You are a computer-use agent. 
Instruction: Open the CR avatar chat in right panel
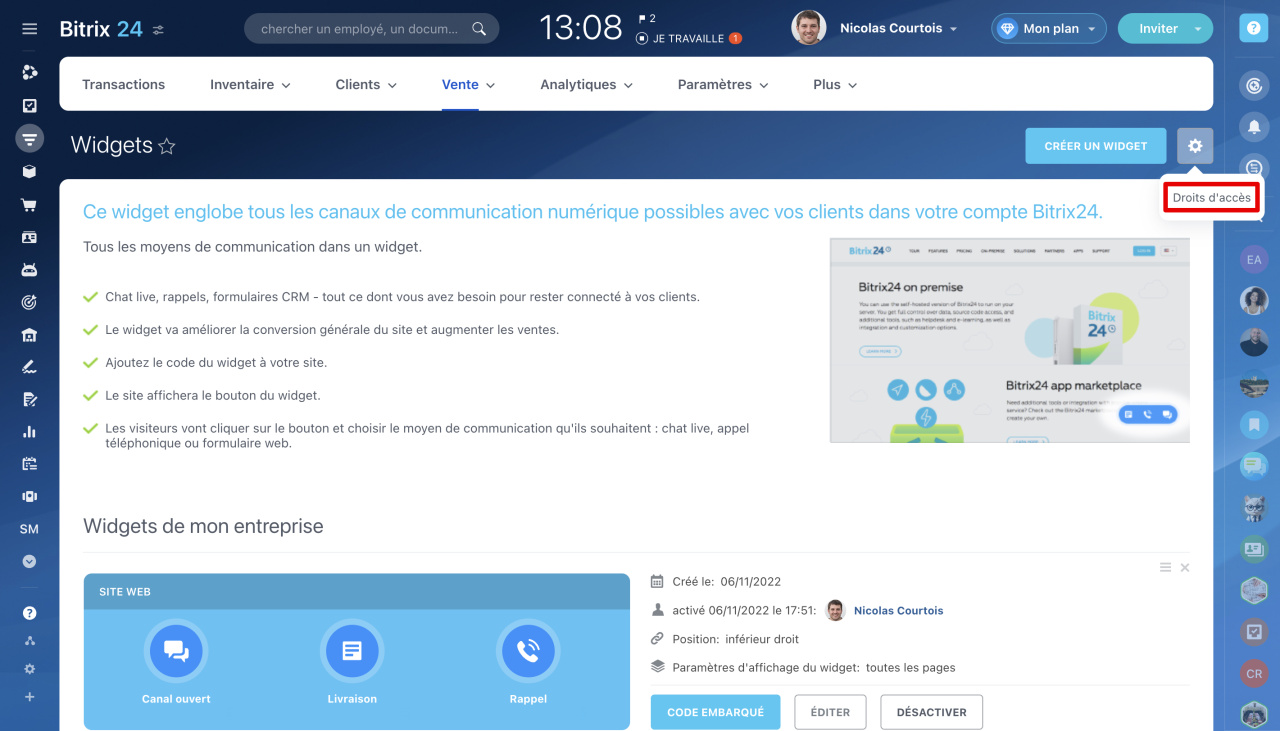[1254, 673]
